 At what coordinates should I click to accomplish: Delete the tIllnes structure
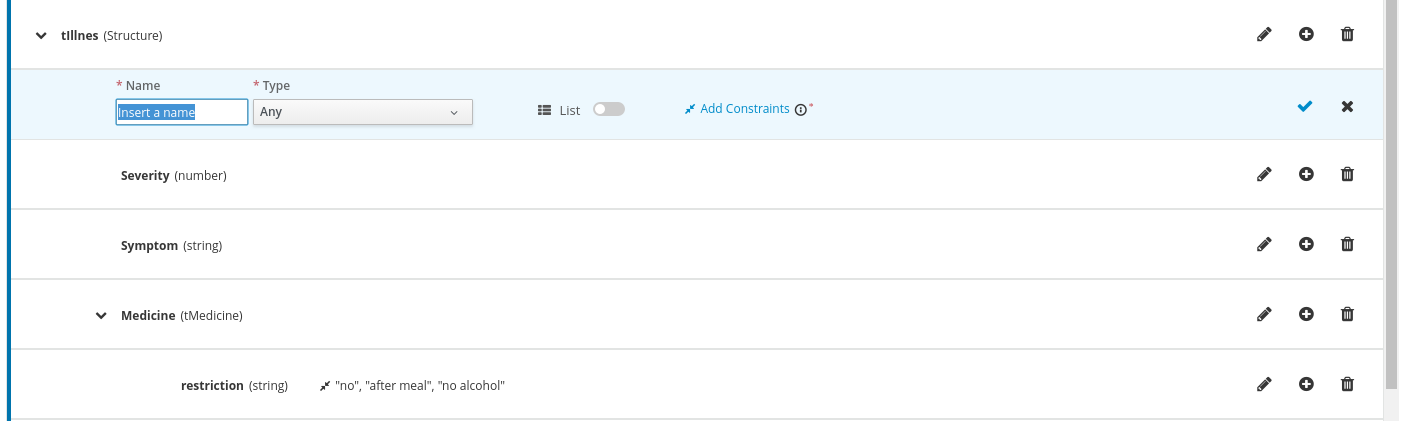[x=1347, y=35]
